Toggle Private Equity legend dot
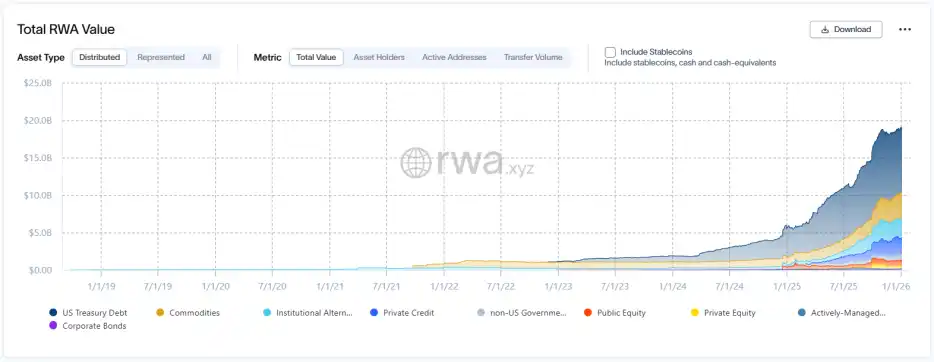Screen dimensions: 934x362 pyautogui.click(x=695, y=313)
